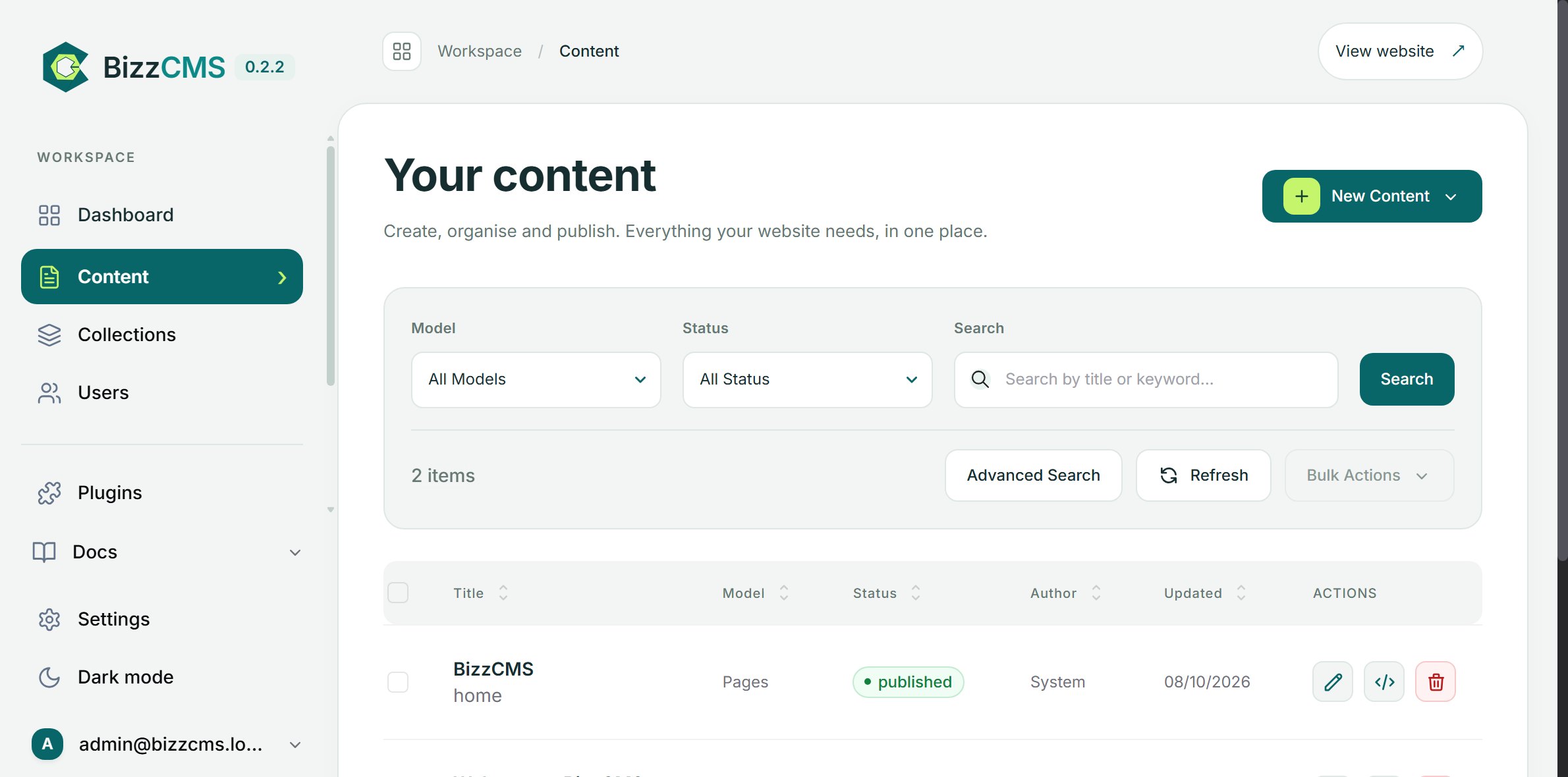Image resolution: width=1568 pixels, height=777 pixels.
Task: Click the magnifier icon in search field
Action: coord(980,379)
